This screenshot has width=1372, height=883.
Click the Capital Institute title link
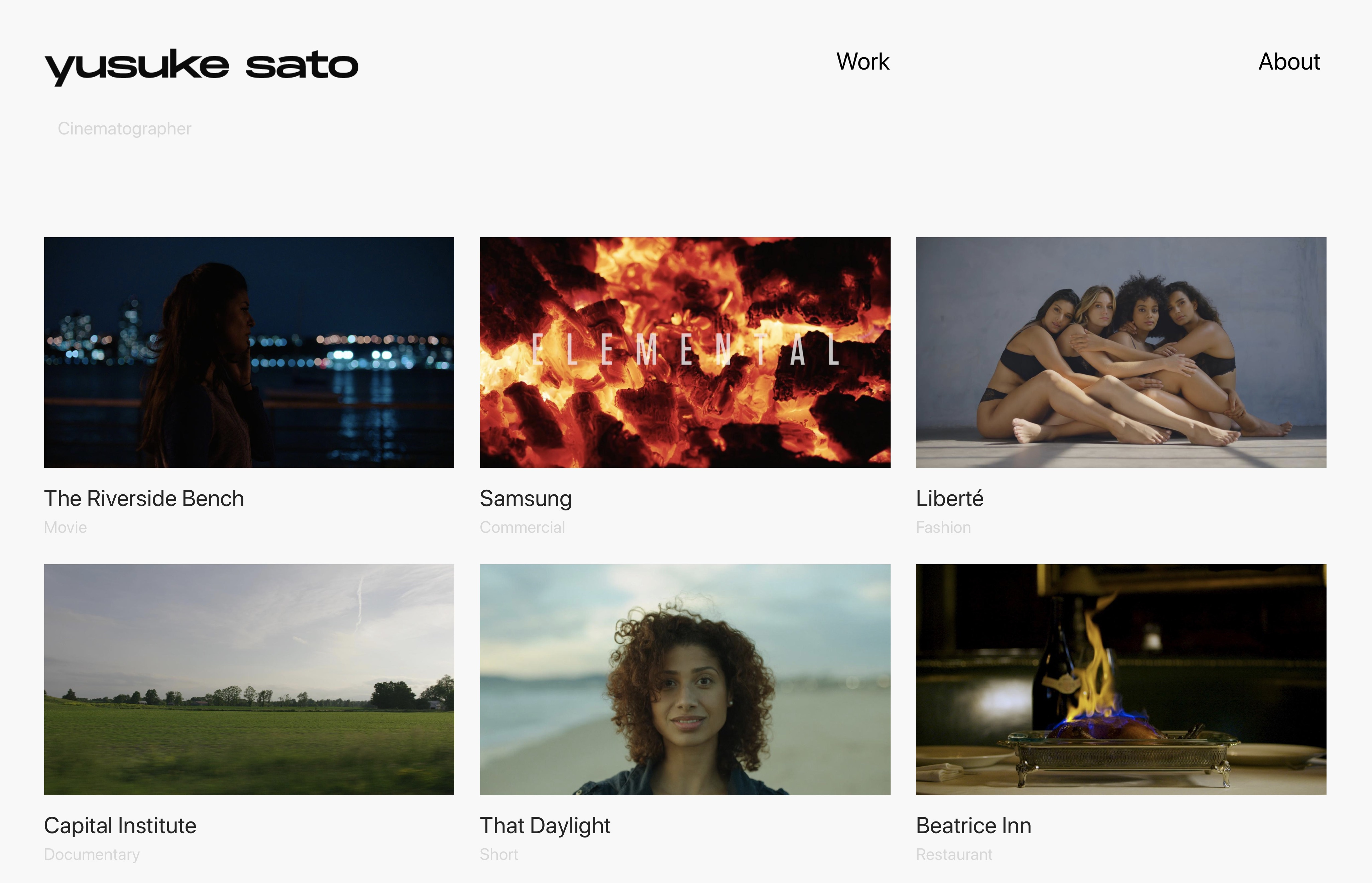point(120,826)
